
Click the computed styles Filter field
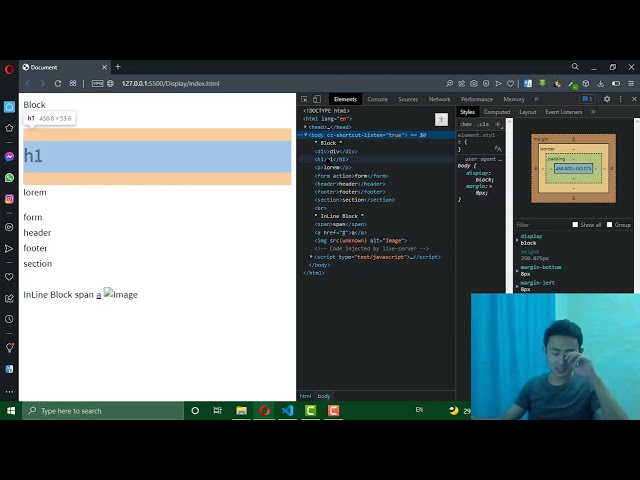[x=542, y=225]
